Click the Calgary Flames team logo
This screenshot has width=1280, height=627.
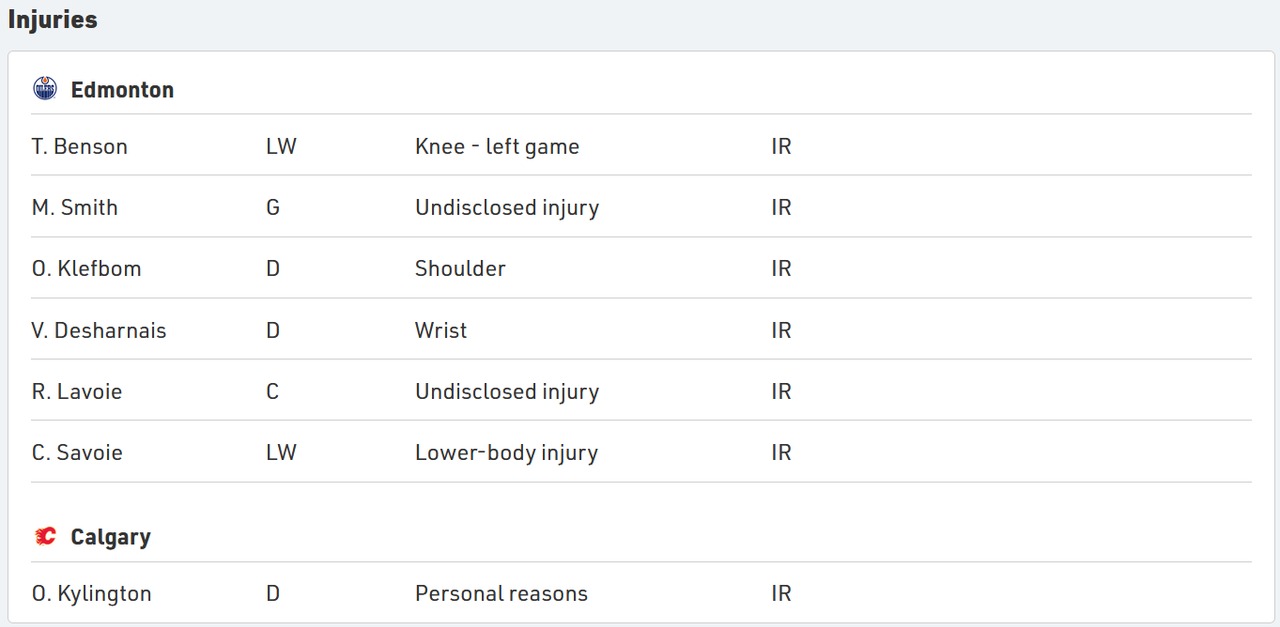click(45, 537)
